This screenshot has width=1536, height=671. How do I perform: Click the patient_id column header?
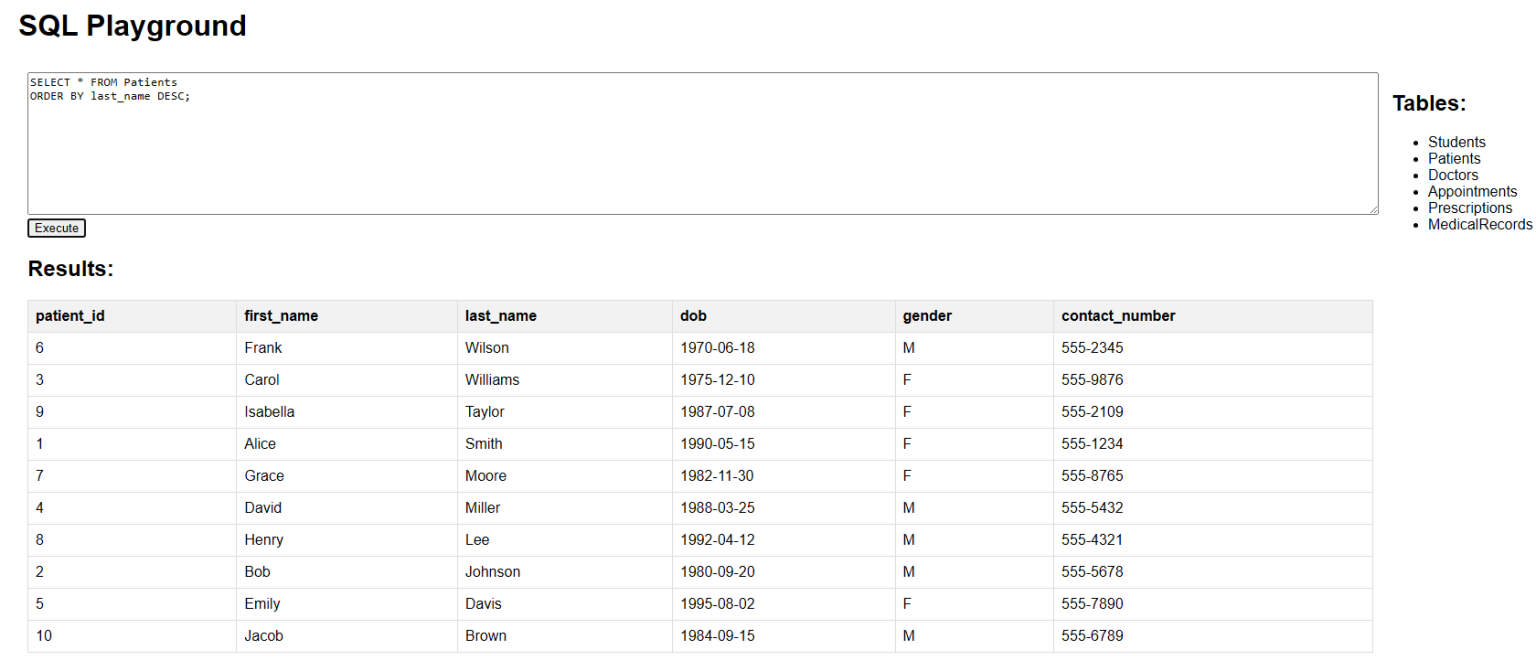click(x=70, y=316)
